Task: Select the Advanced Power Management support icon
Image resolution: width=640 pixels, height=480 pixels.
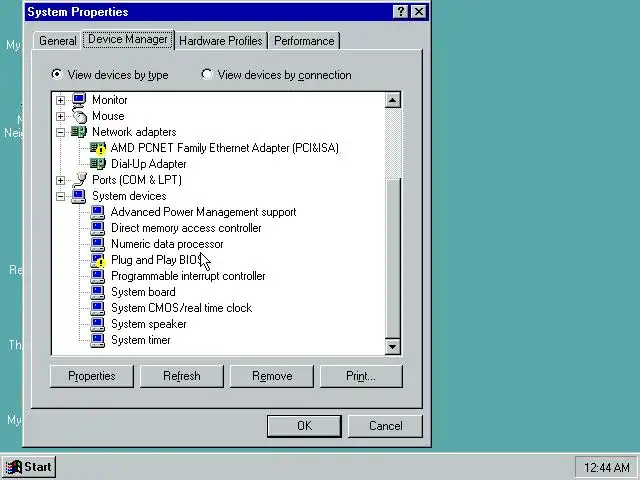Action: (x=98, y=212)
